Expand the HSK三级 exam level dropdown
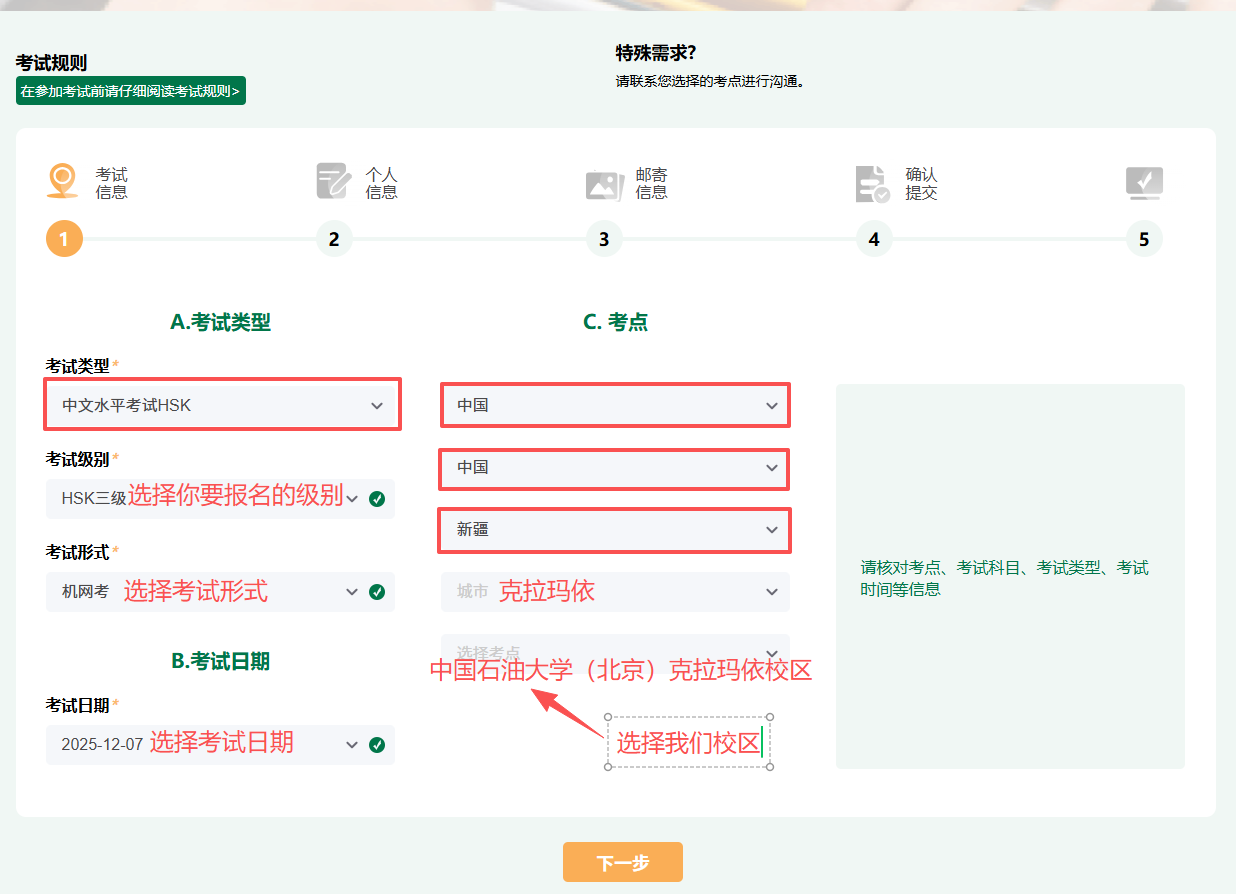 click(x=351, y=499)
